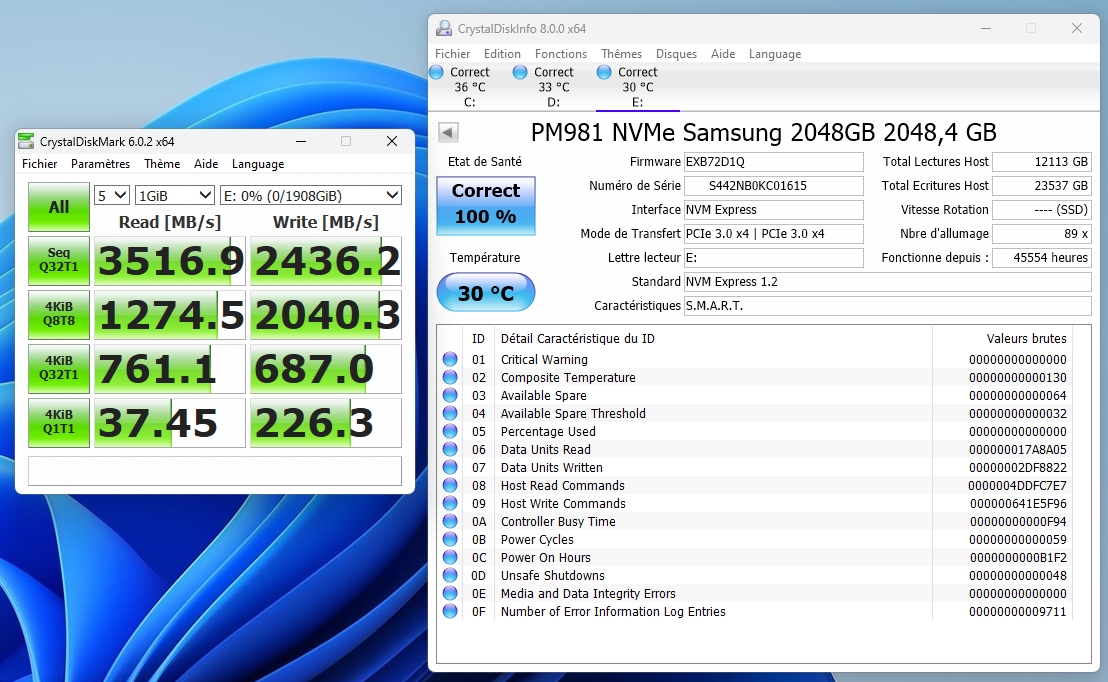The height and width of the screenshot is (682, 1108).
Task: Click the blue status dot for drive D:
Action: 520,72
